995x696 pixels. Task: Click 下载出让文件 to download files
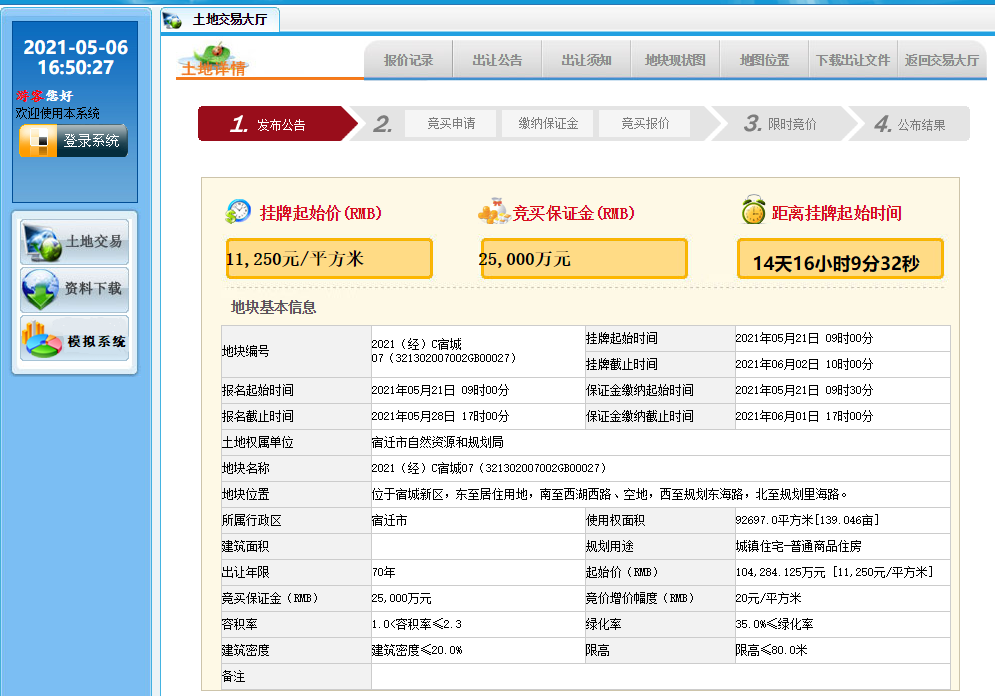852,60
